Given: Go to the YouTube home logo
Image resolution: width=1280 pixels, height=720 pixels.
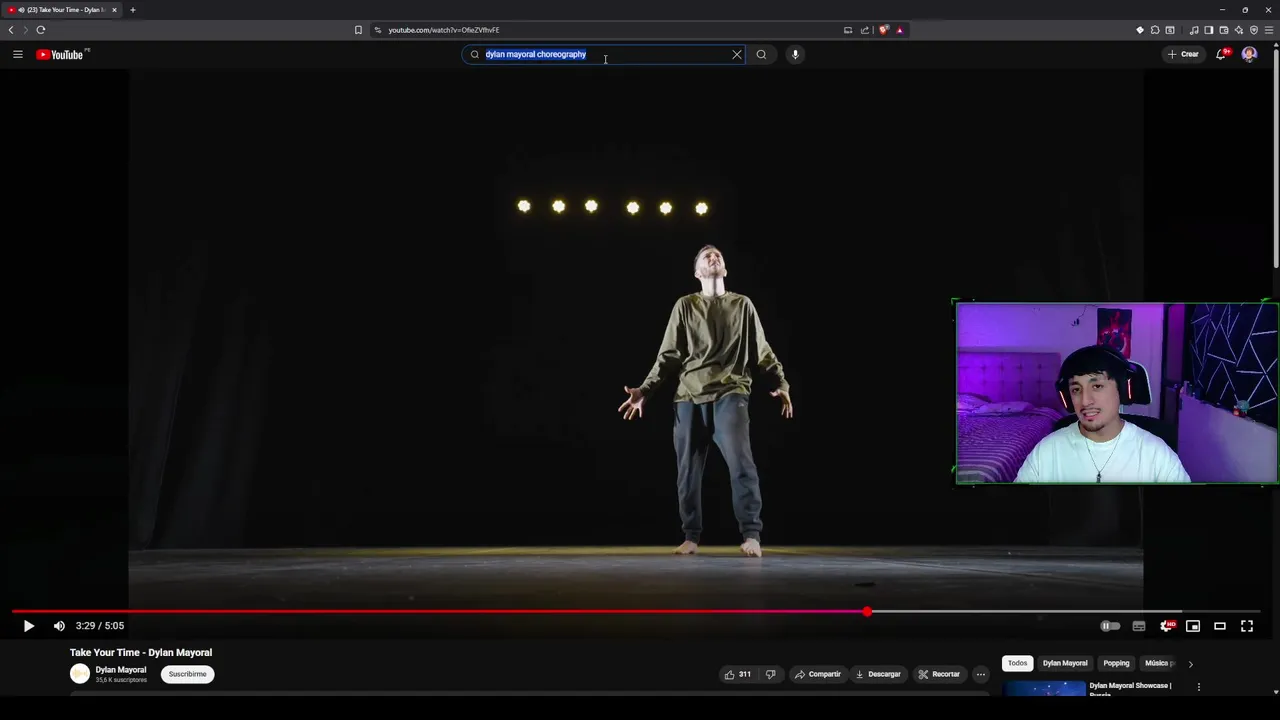Looking at the screenshot, I should click(60, 54).
